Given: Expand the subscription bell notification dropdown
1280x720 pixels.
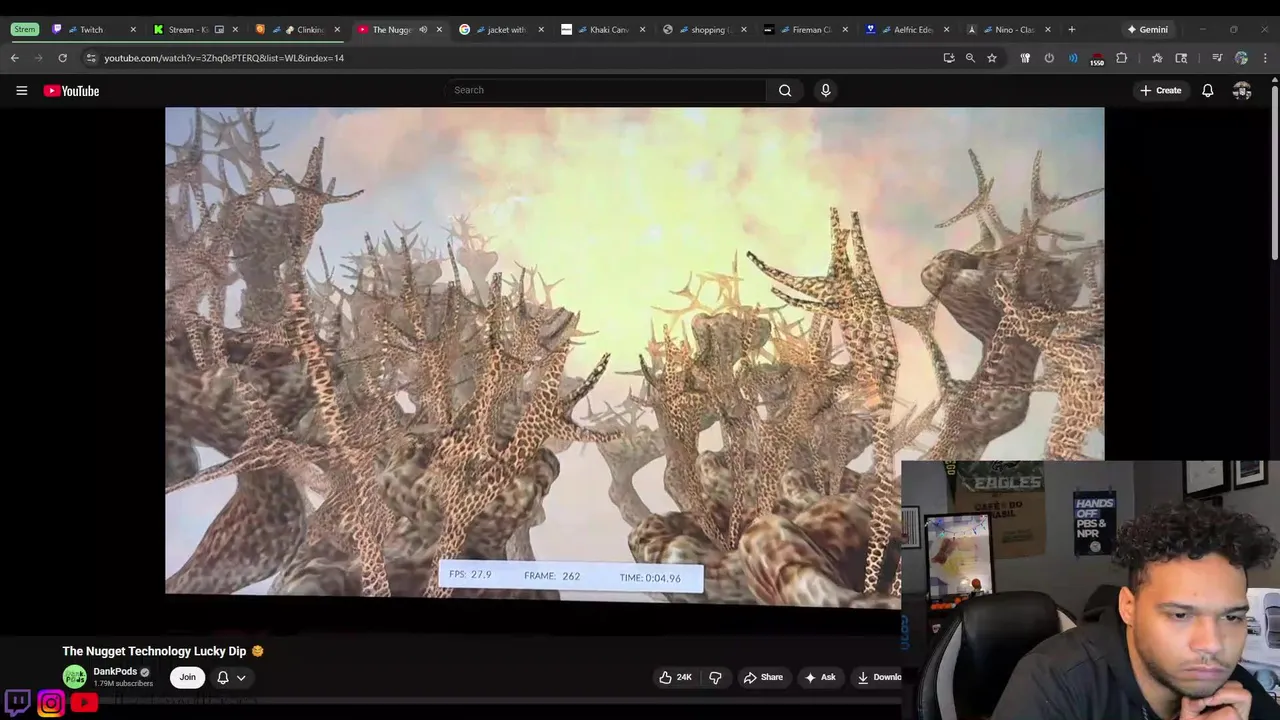Looking at the screenshot, I should pyautogui.click(x=241, y=677).
